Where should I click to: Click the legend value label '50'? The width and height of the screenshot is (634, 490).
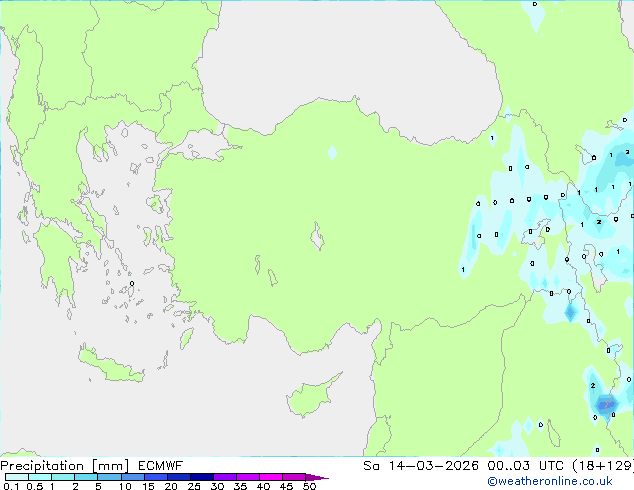tap(310, 486)
